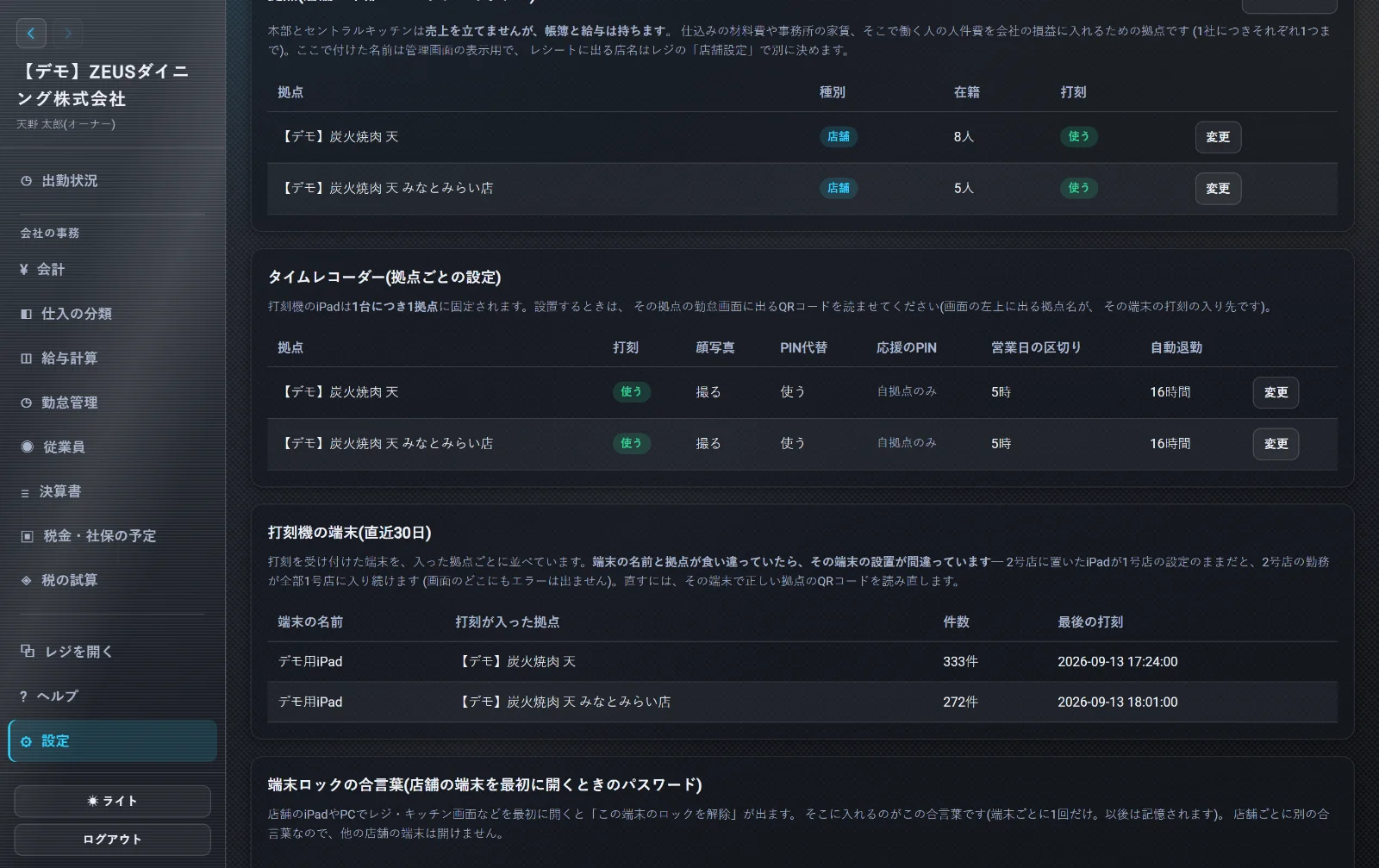Click 変更 for 炭火焼肉 天 time recorder row

(x=1276, y=392)
